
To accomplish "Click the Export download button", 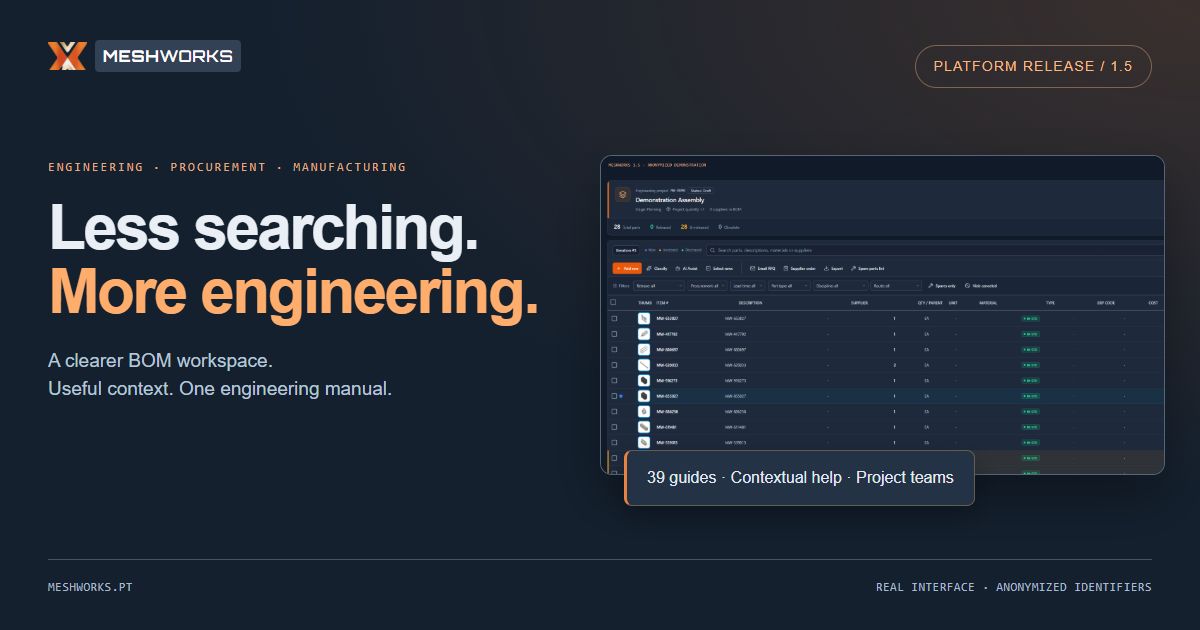I will [x=833, y=268].
